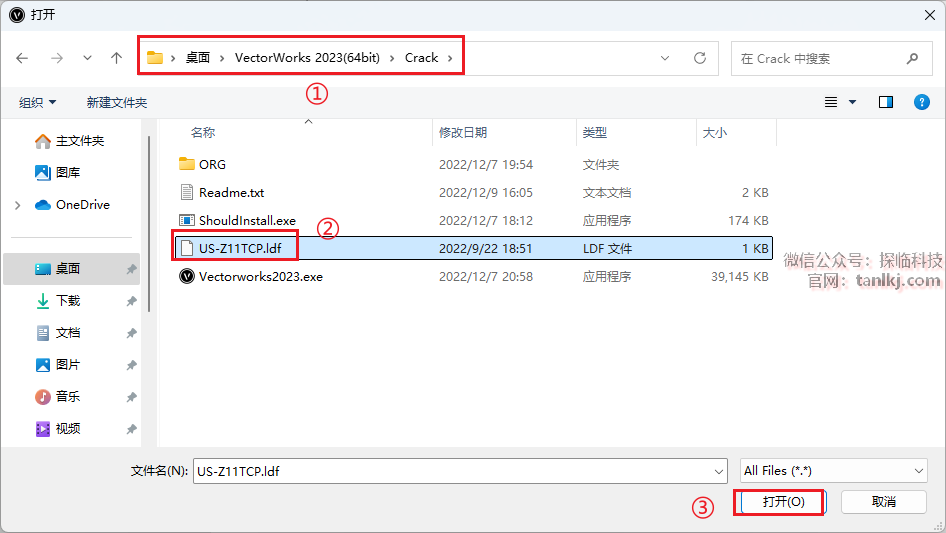The image size is (946, 533).
Task: Open the file name dropdown arrow
Action: coord(719,471)
